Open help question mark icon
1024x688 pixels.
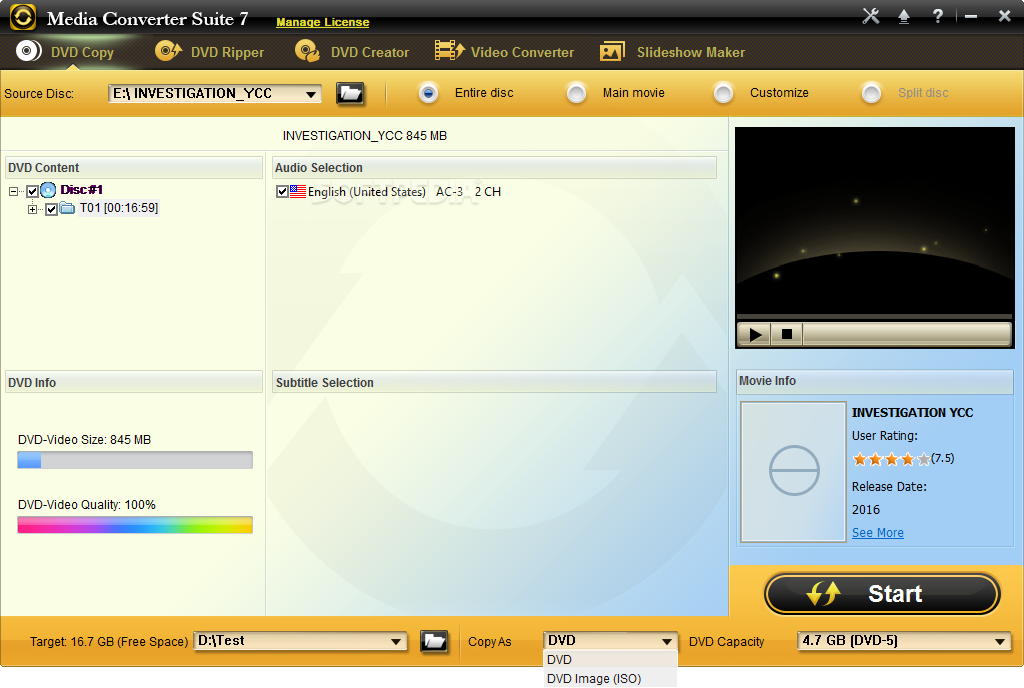(938, 16)
